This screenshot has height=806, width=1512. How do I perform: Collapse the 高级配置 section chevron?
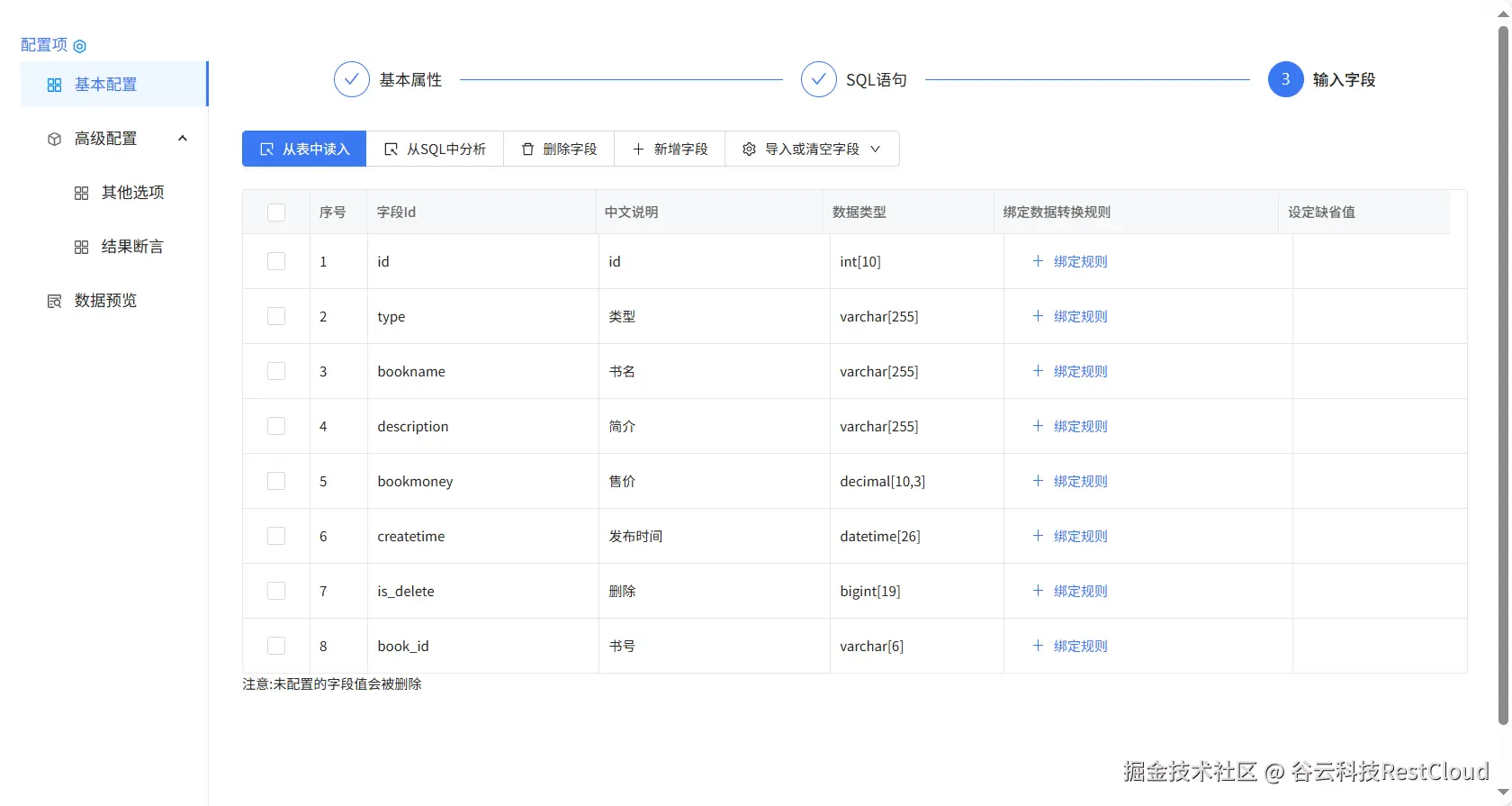(183, 139)
